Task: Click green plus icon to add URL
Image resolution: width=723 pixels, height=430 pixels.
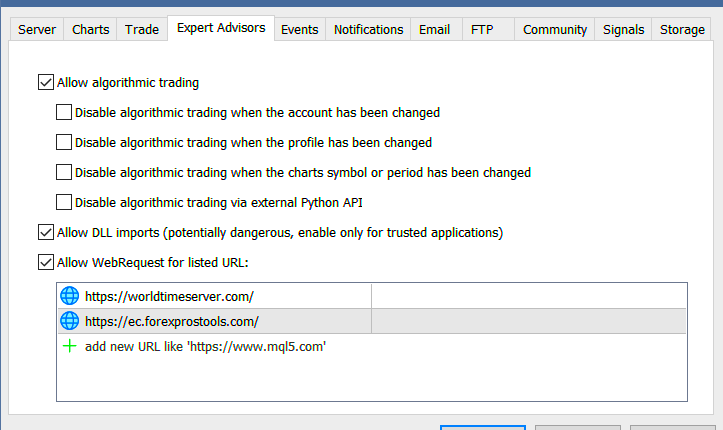Action: pos(69,346)
